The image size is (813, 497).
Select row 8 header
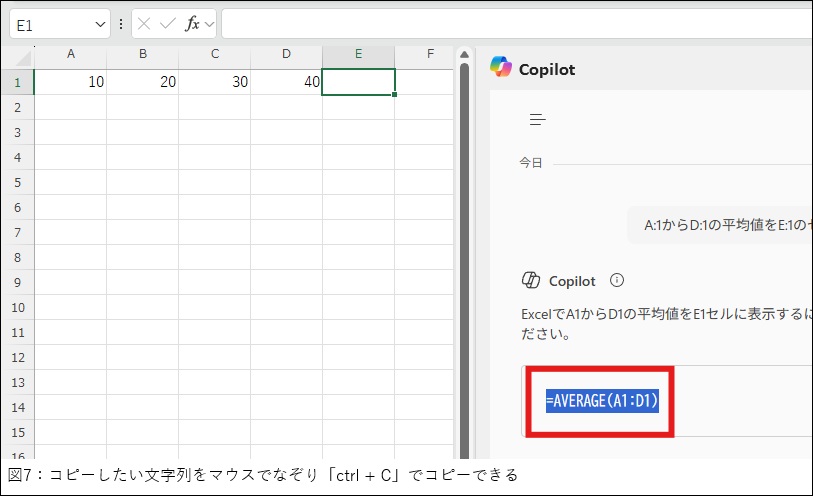(17, 257)
